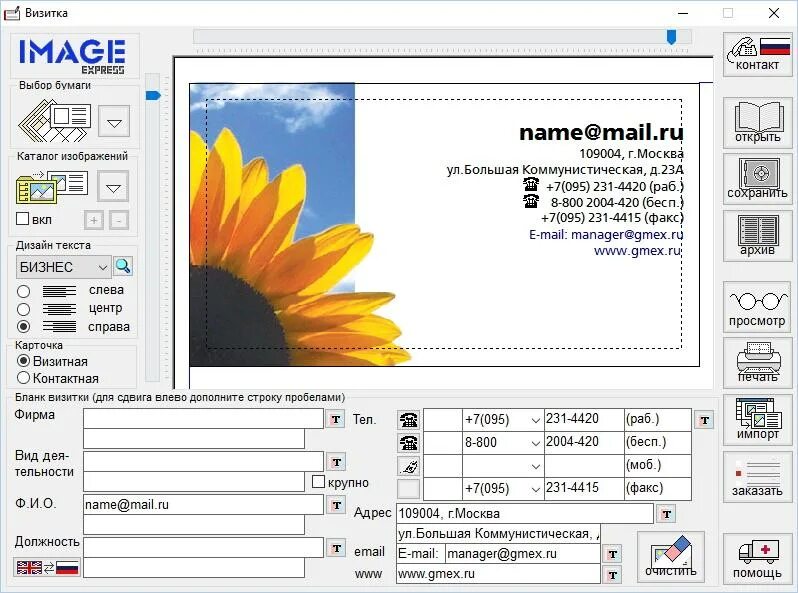Enable the вкл checkbox

[x=22, y=219]
